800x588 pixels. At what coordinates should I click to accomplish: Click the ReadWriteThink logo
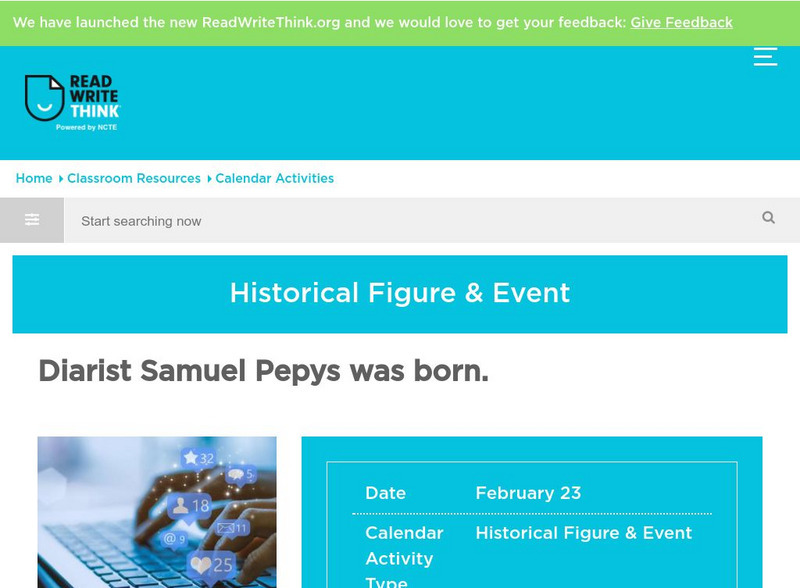(72, 103)
